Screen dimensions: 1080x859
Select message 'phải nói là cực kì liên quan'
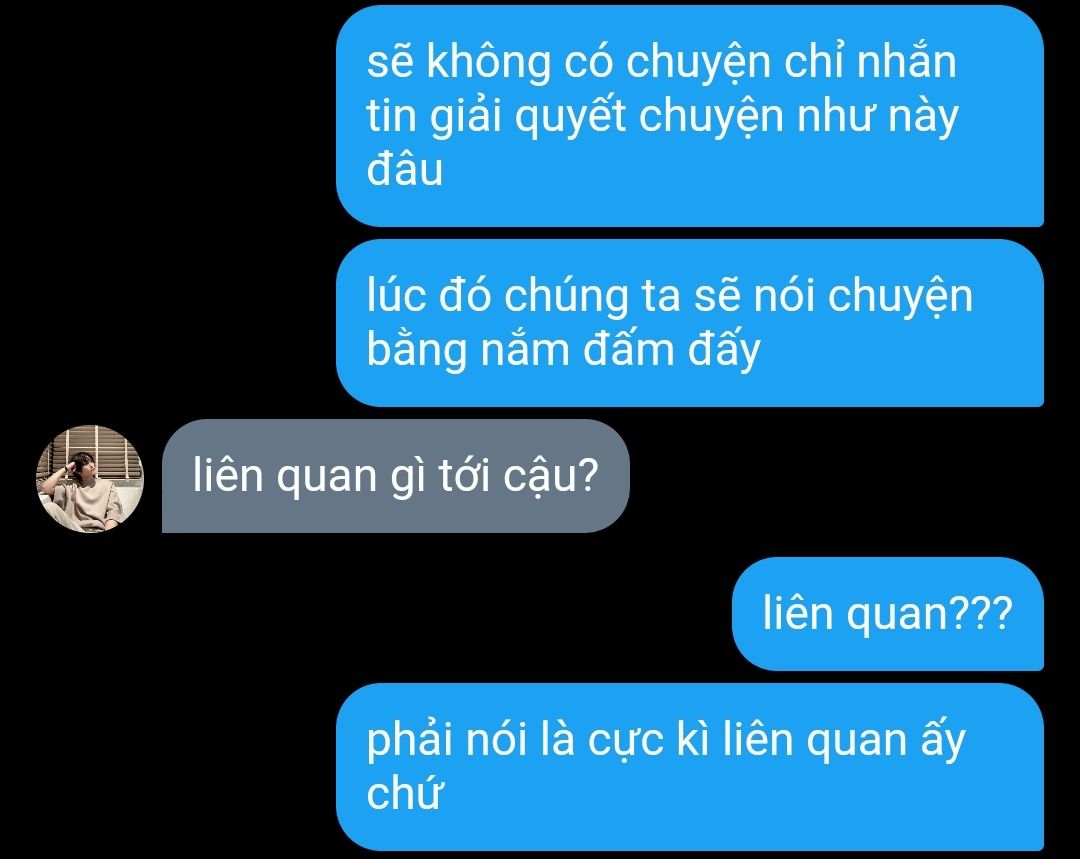point(689,767)
